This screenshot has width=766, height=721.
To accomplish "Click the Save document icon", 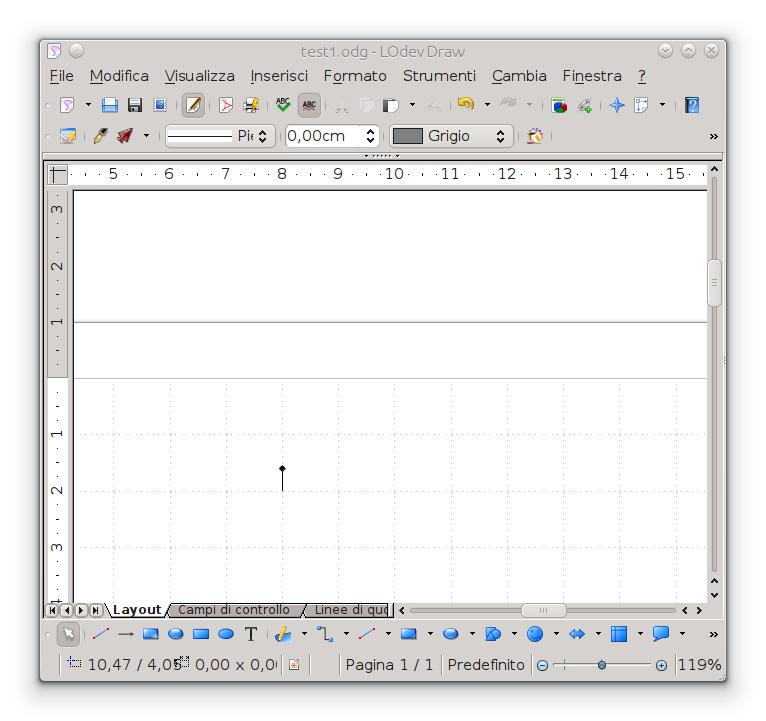I will point(110,105).
